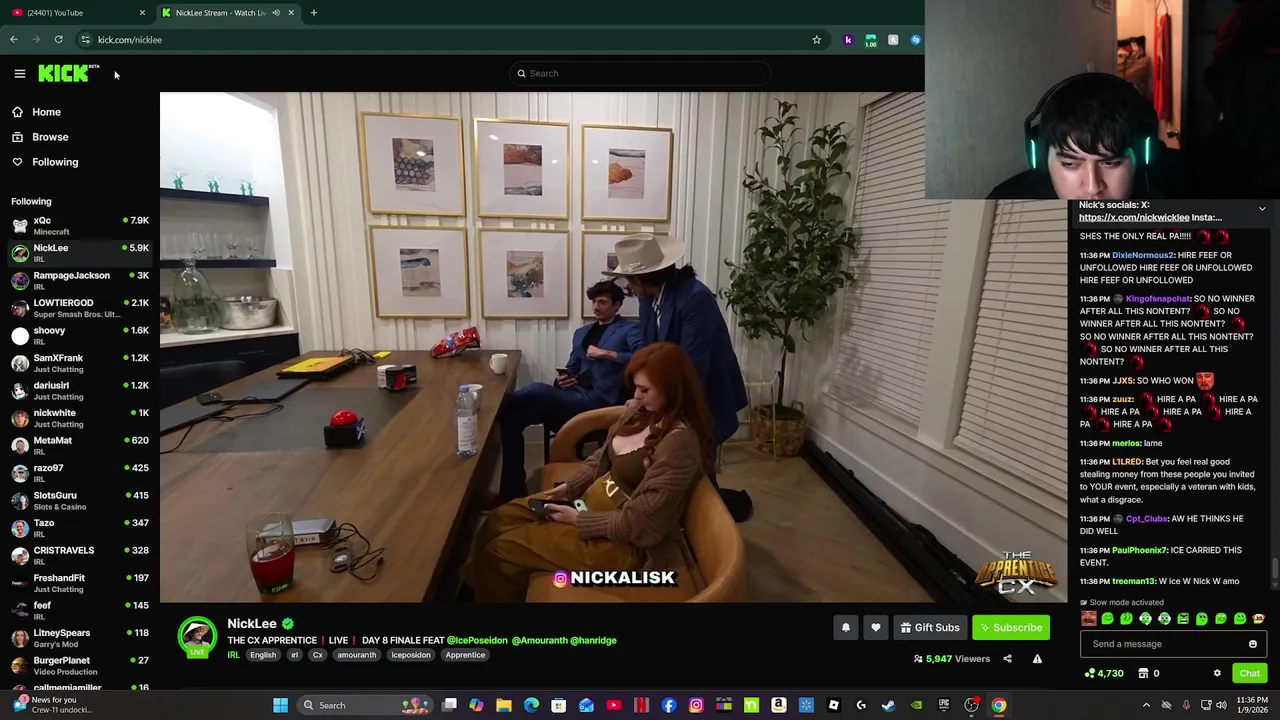Reload the page in browser

point(58,40)
